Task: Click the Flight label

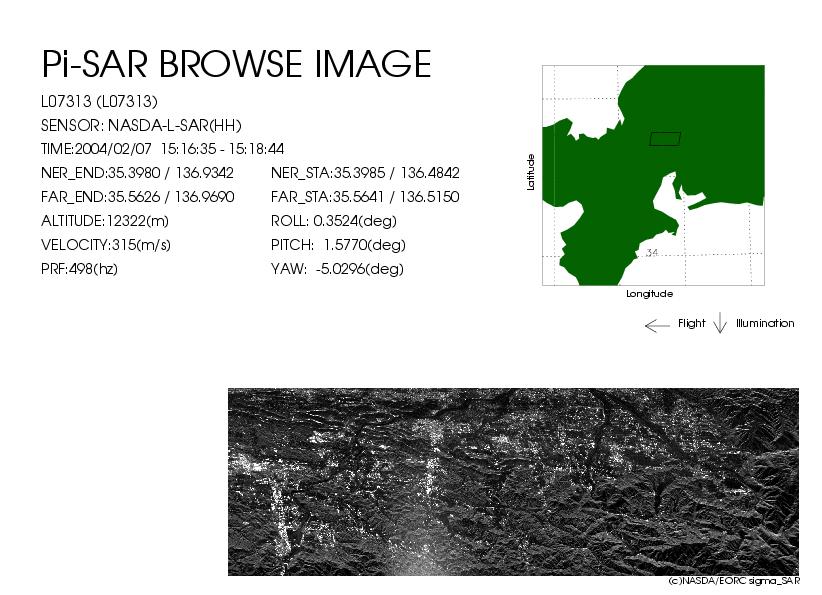Action: click(691, 323)
